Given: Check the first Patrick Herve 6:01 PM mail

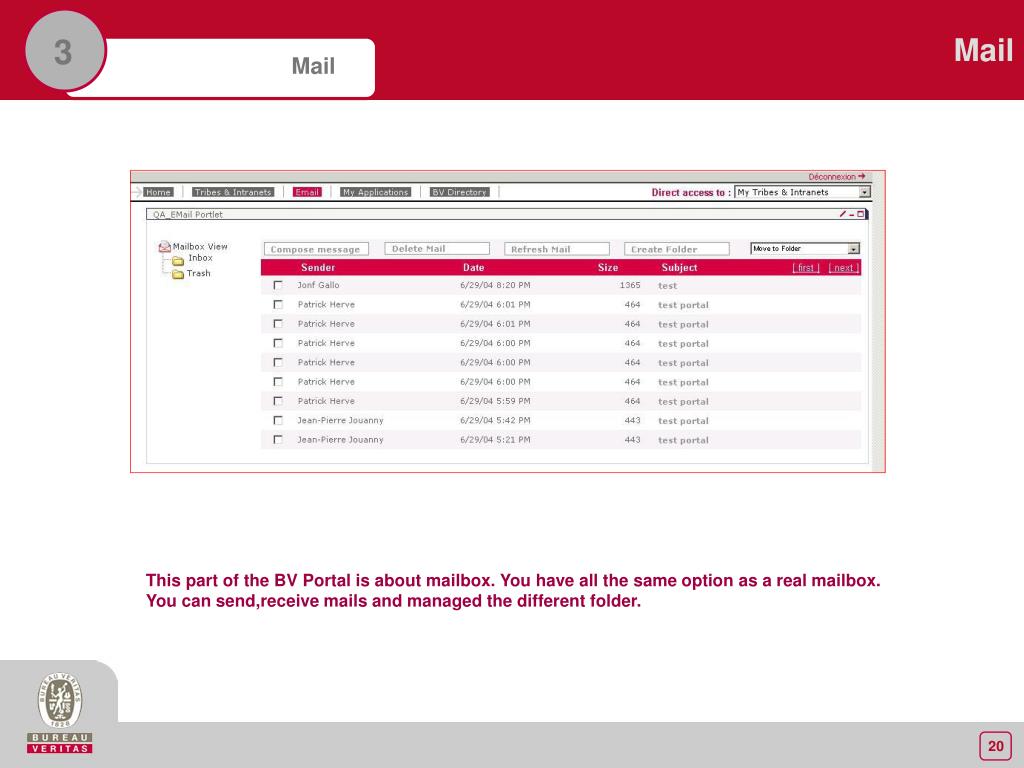Looking at the screenshot, I should (x=278, y=305).
